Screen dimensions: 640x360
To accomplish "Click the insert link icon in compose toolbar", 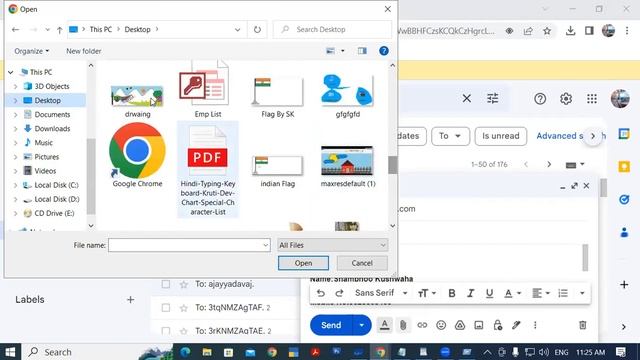I will coord(422,325).
